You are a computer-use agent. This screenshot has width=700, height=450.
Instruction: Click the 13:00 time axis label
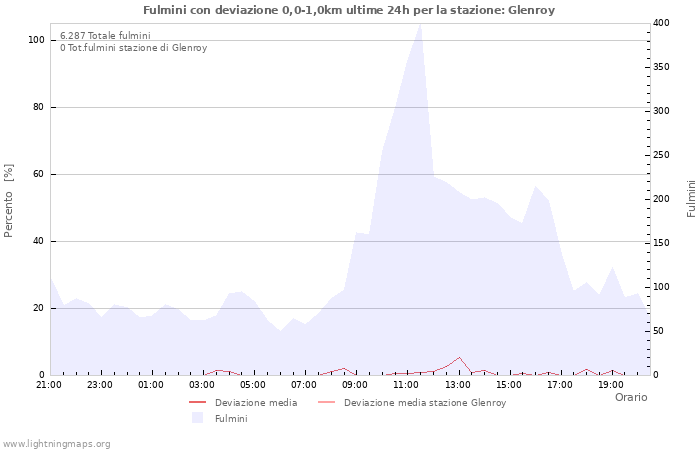pos(457,385)
